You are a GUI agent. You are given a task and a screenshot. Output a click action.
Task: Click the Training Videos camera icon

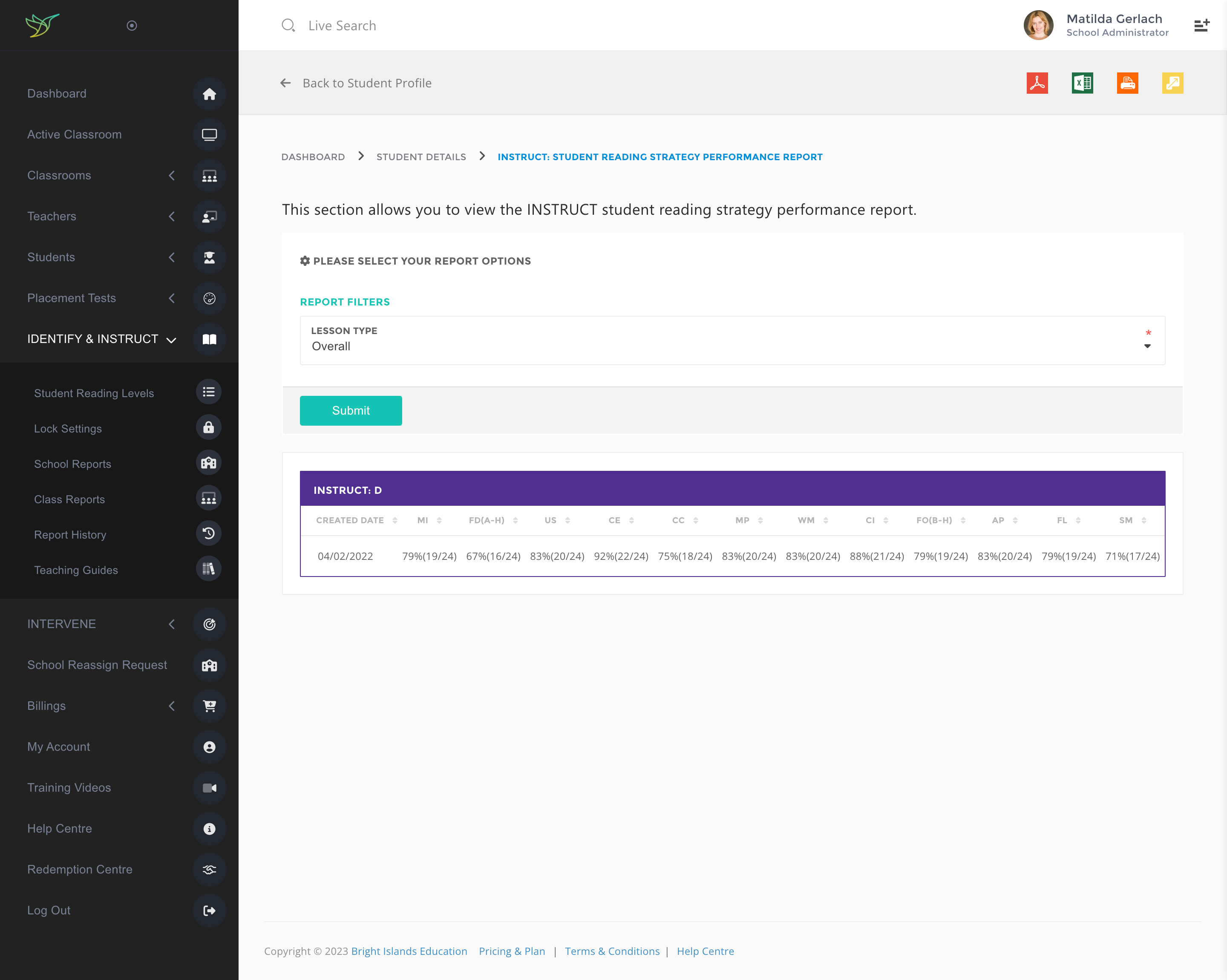(x=209, y=788)
